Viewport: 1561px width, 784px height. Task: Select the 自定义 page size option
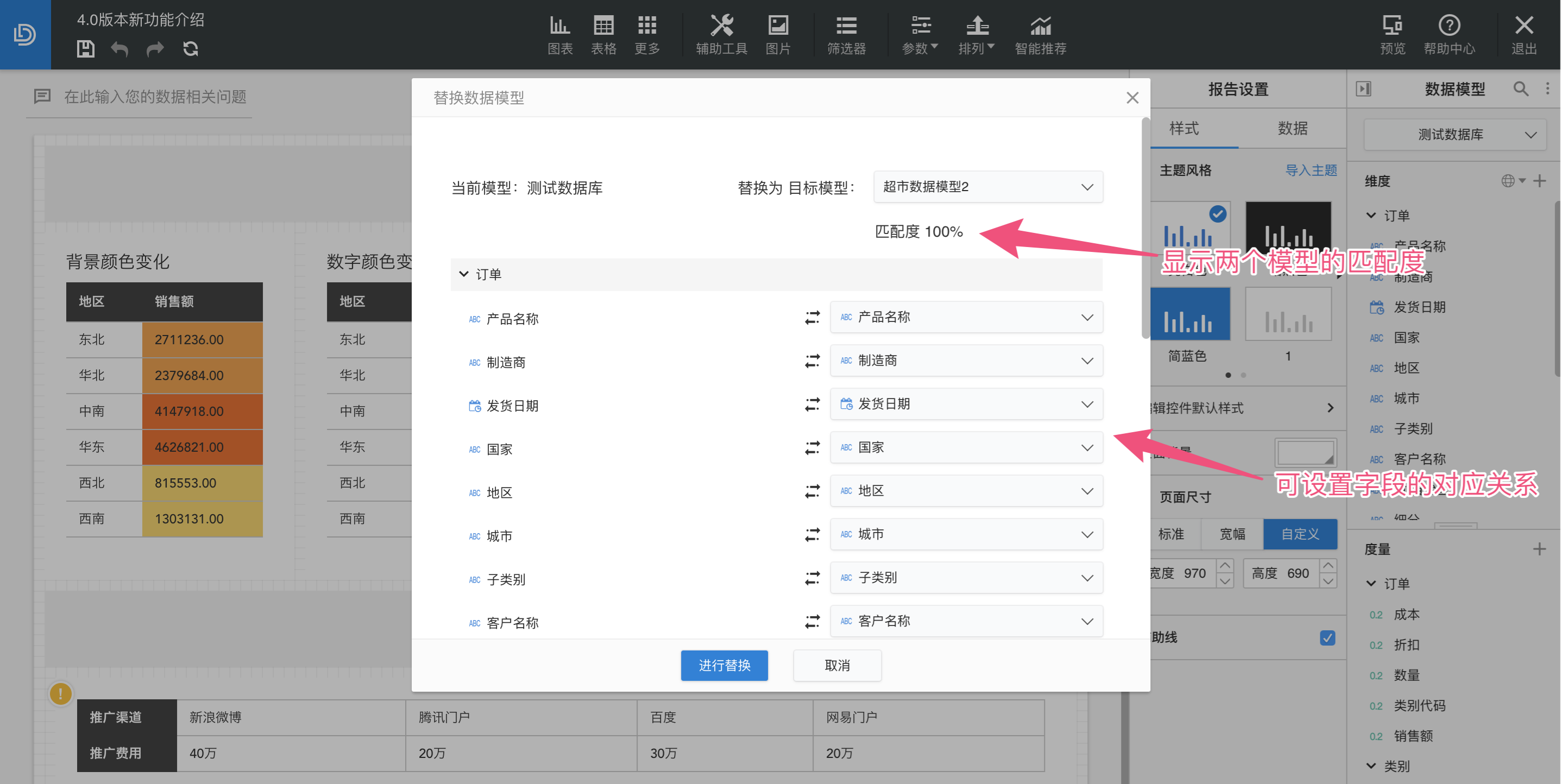(1300, 534)
